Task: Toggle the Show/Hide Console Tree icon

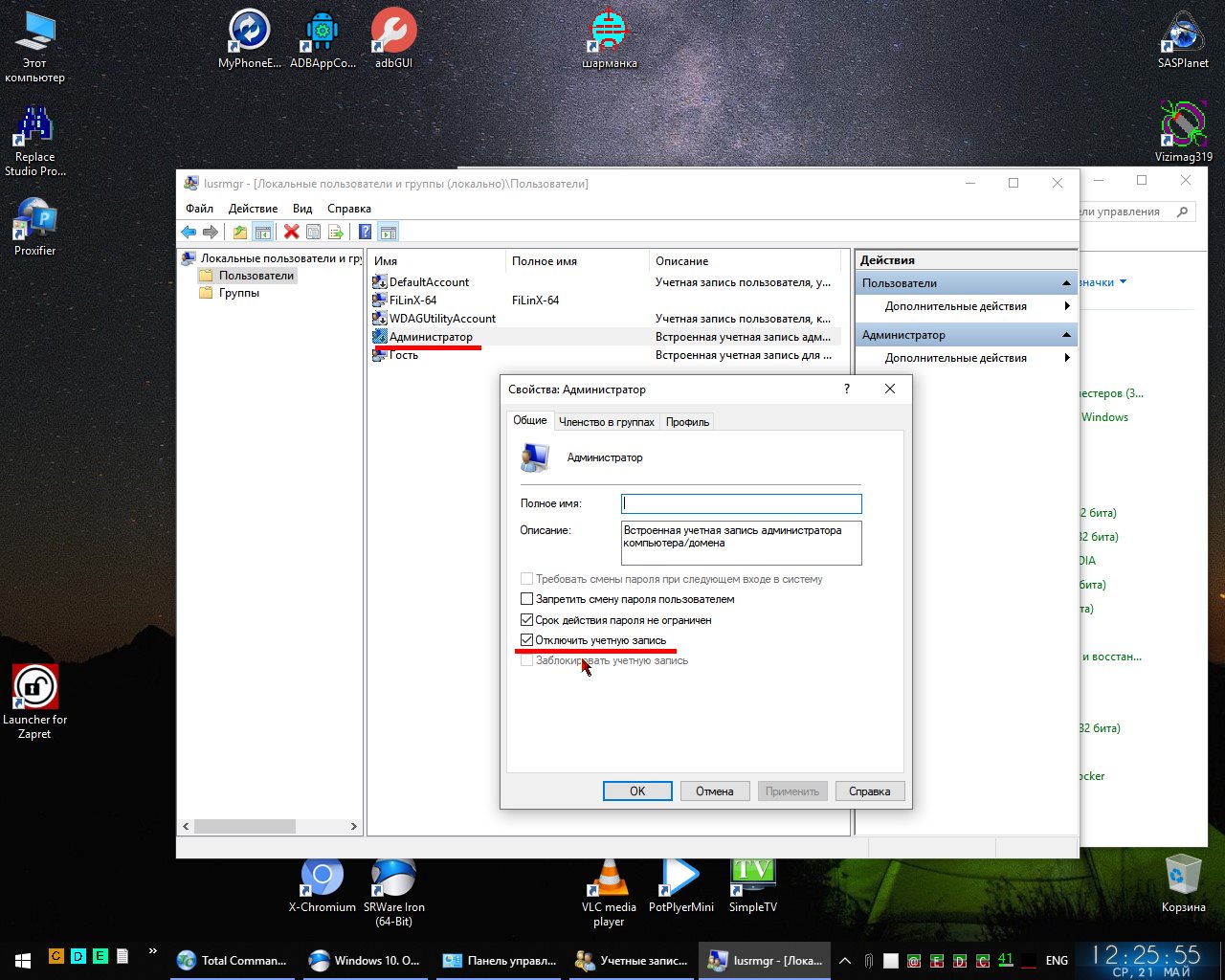Action: (x=263, y=232)
